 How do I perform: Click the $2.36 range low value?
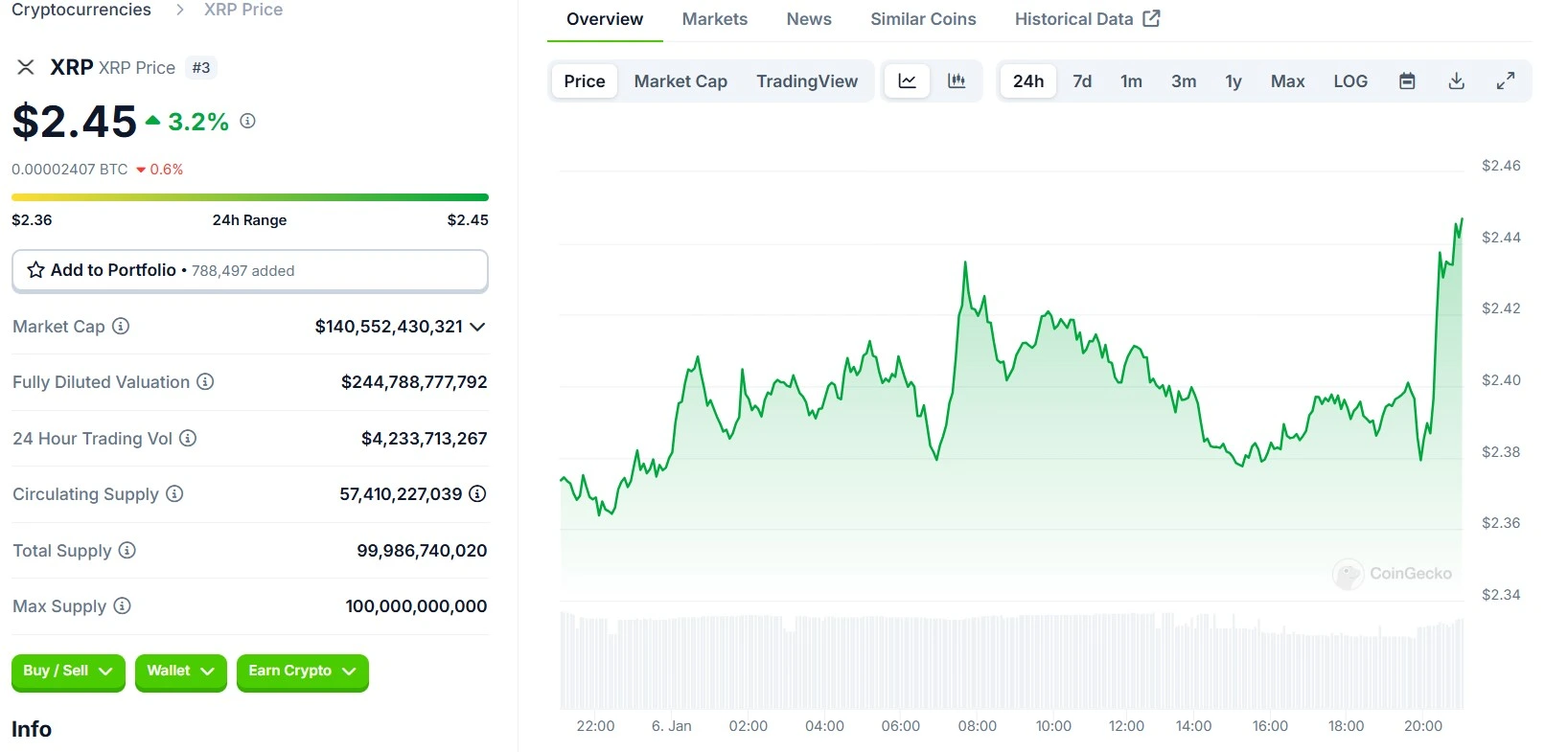coord(32,220)
